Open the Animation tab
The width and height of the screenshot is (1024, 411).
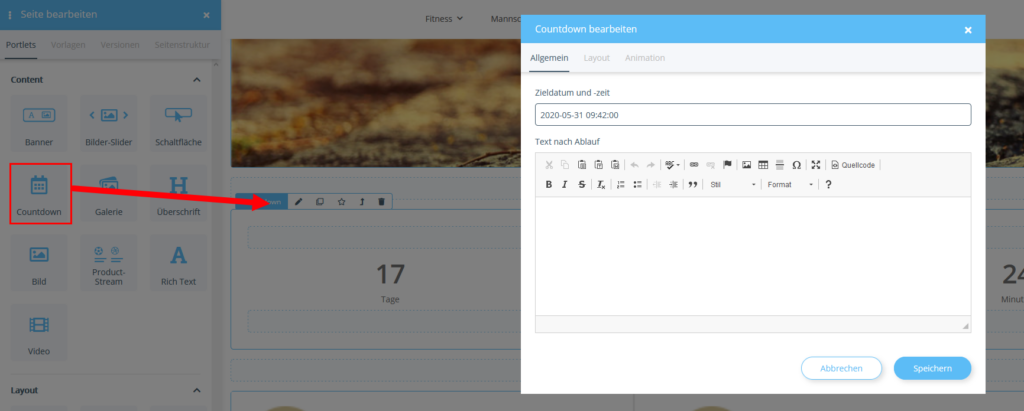pos(645,58)
